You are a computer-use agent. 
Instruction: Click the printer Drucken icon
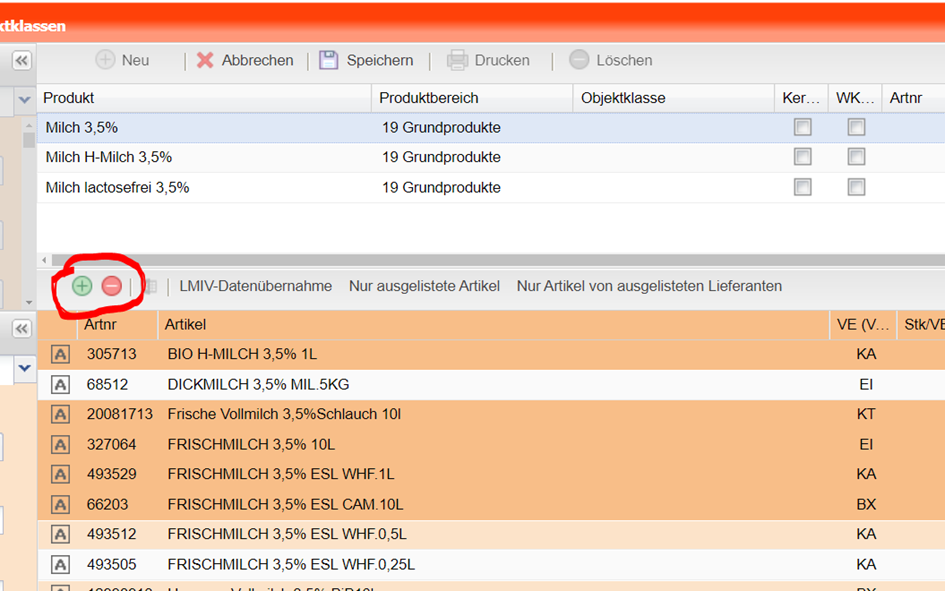pyautogui.click(x=457, y=60)
